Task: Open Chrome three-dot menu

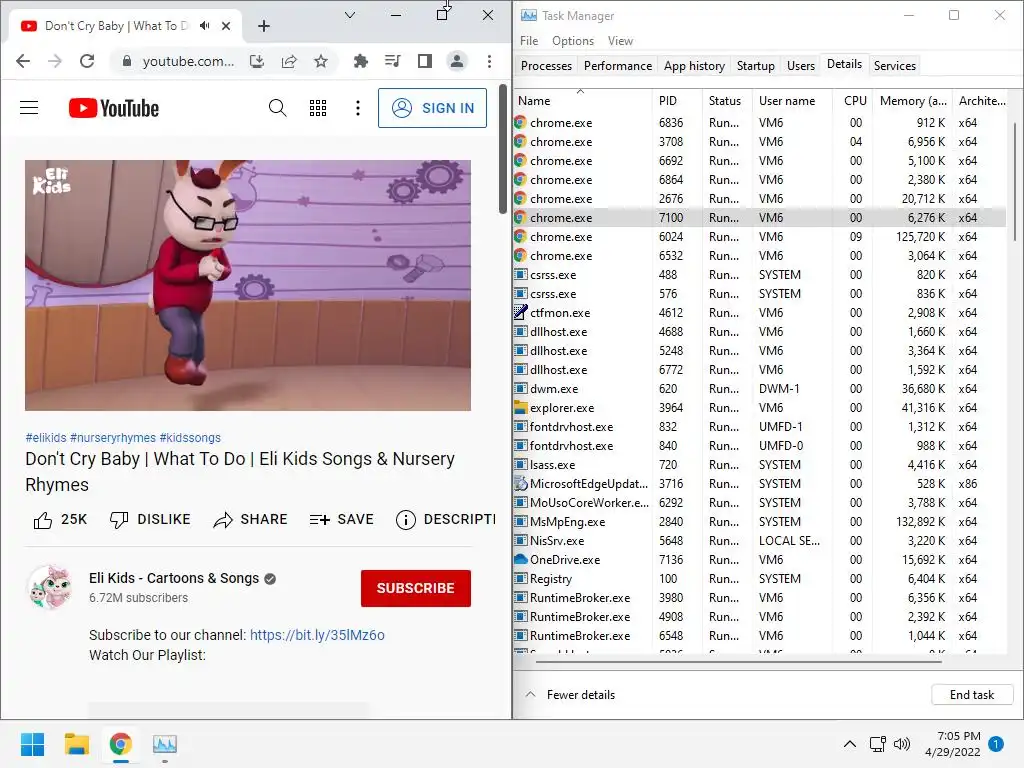Action: coord(489,61)
